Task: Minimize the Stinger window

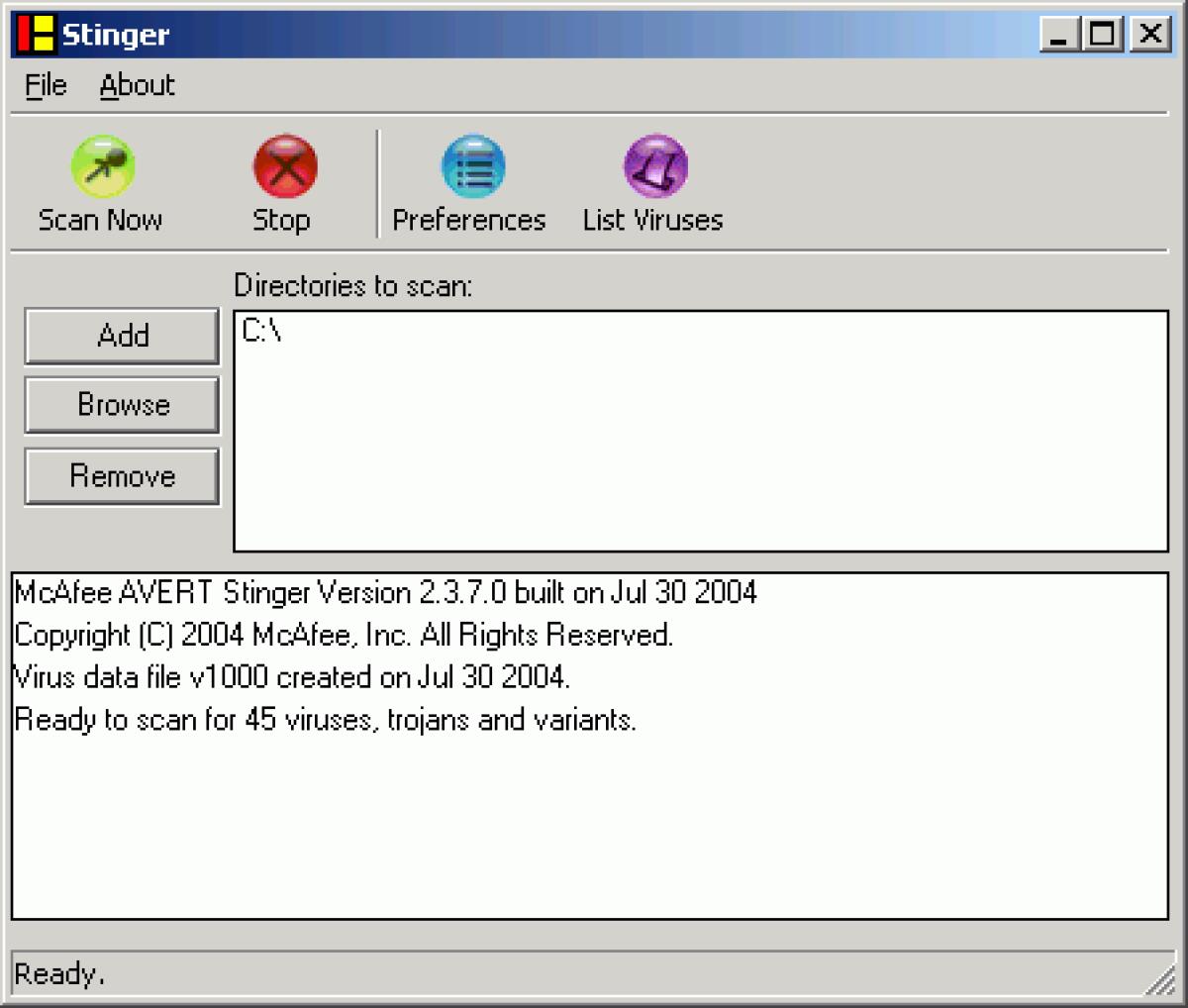Action: pyautogui.click(x=1060, y=36)
